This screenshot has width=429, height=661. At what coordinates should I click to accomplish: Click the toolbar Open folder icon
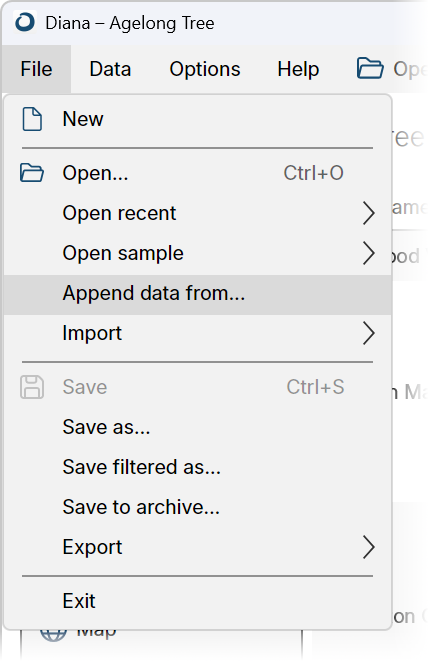tap(370, 69)
